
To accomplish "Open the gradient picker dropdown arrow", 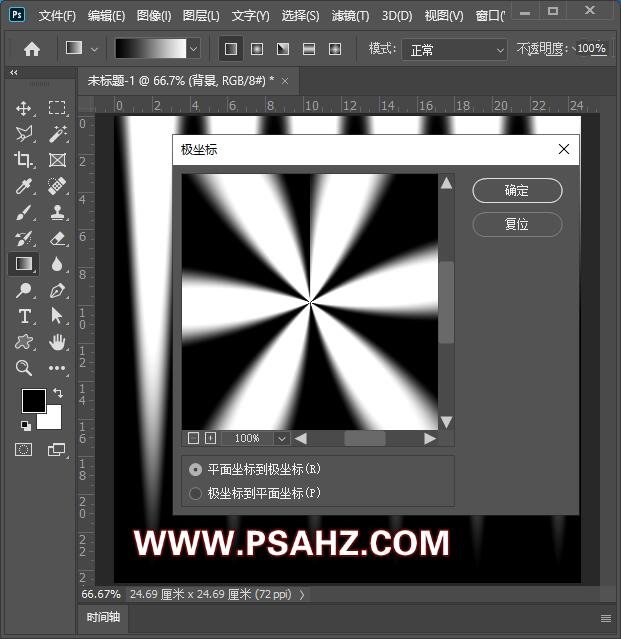I will tap(194, 49).
